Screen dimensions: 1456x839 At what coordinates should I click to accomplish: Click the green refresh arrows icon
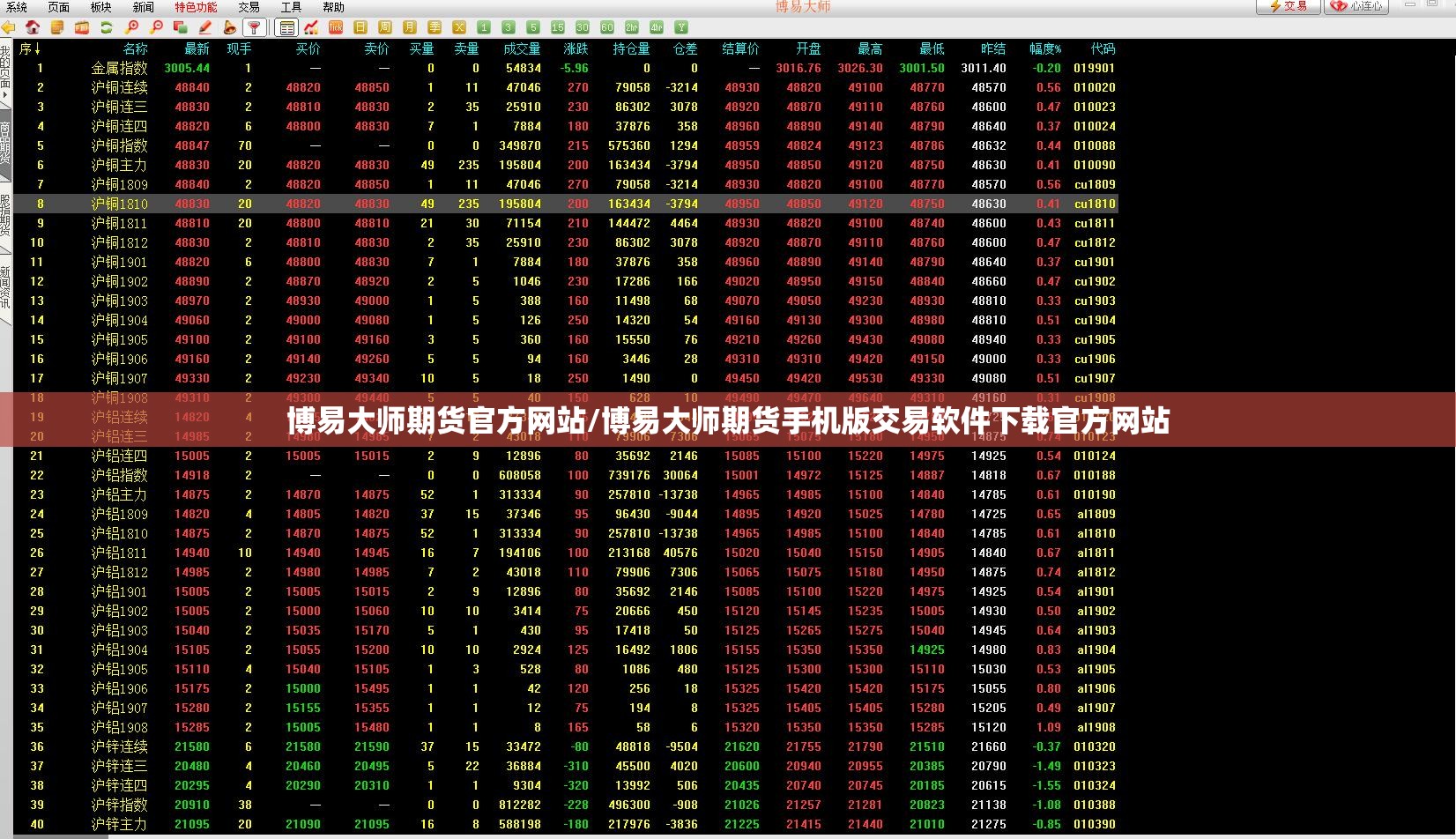(107, 27)
